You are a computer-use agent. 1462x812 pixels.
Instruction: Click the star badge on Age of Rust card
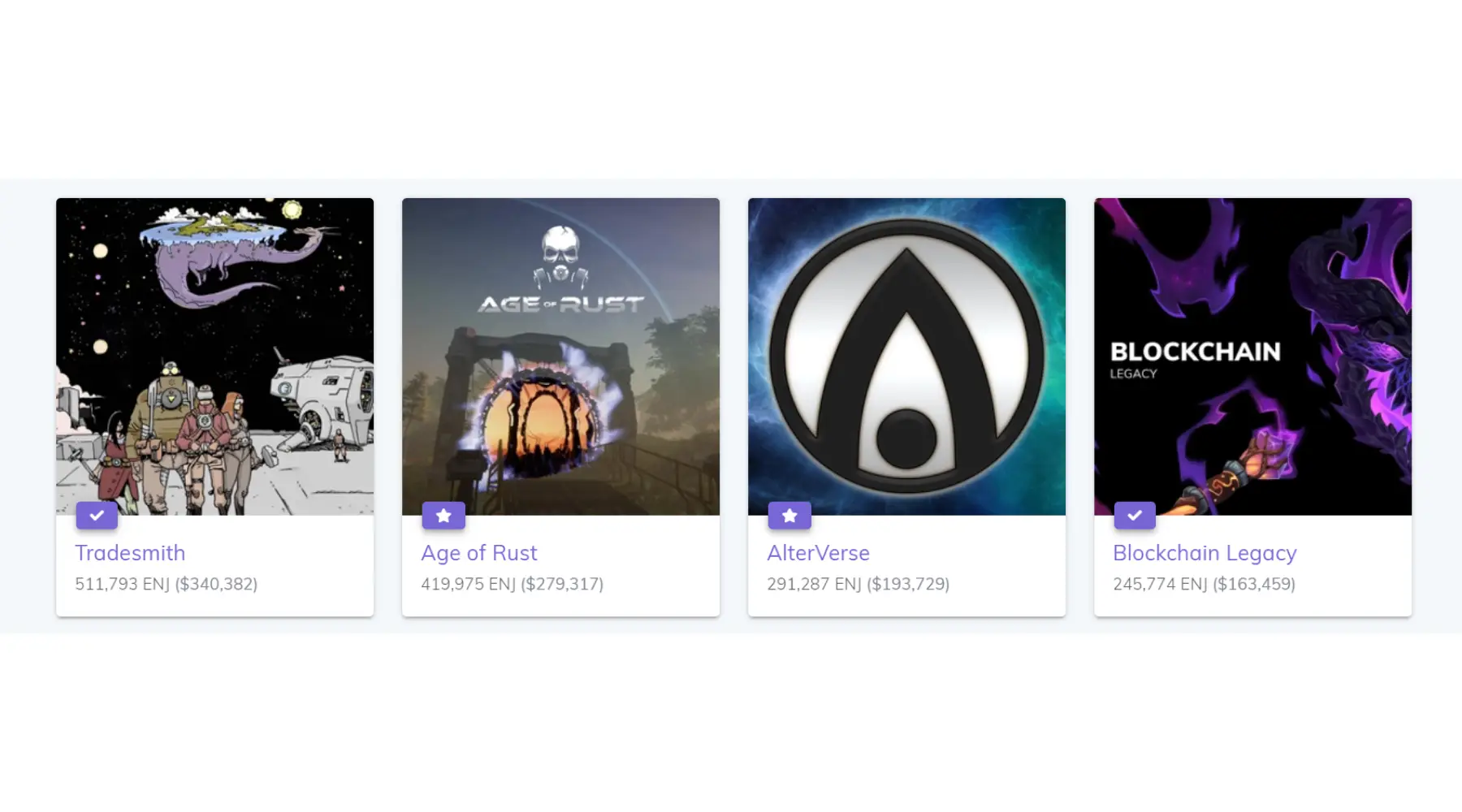pyautogui.click(x=443, y=515)
